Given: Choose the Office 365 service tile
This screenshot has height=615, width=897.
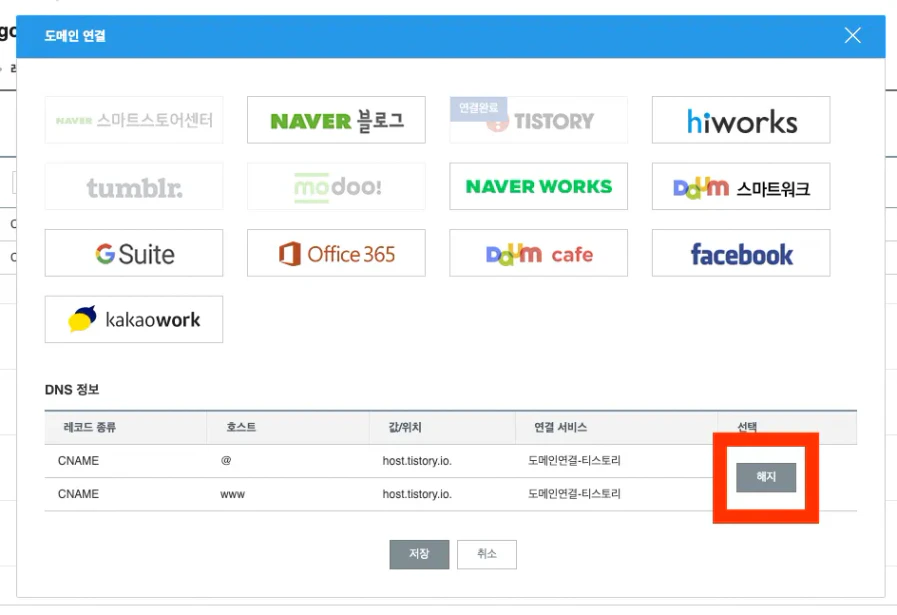Looking at the screenshot, I should 336,253.
